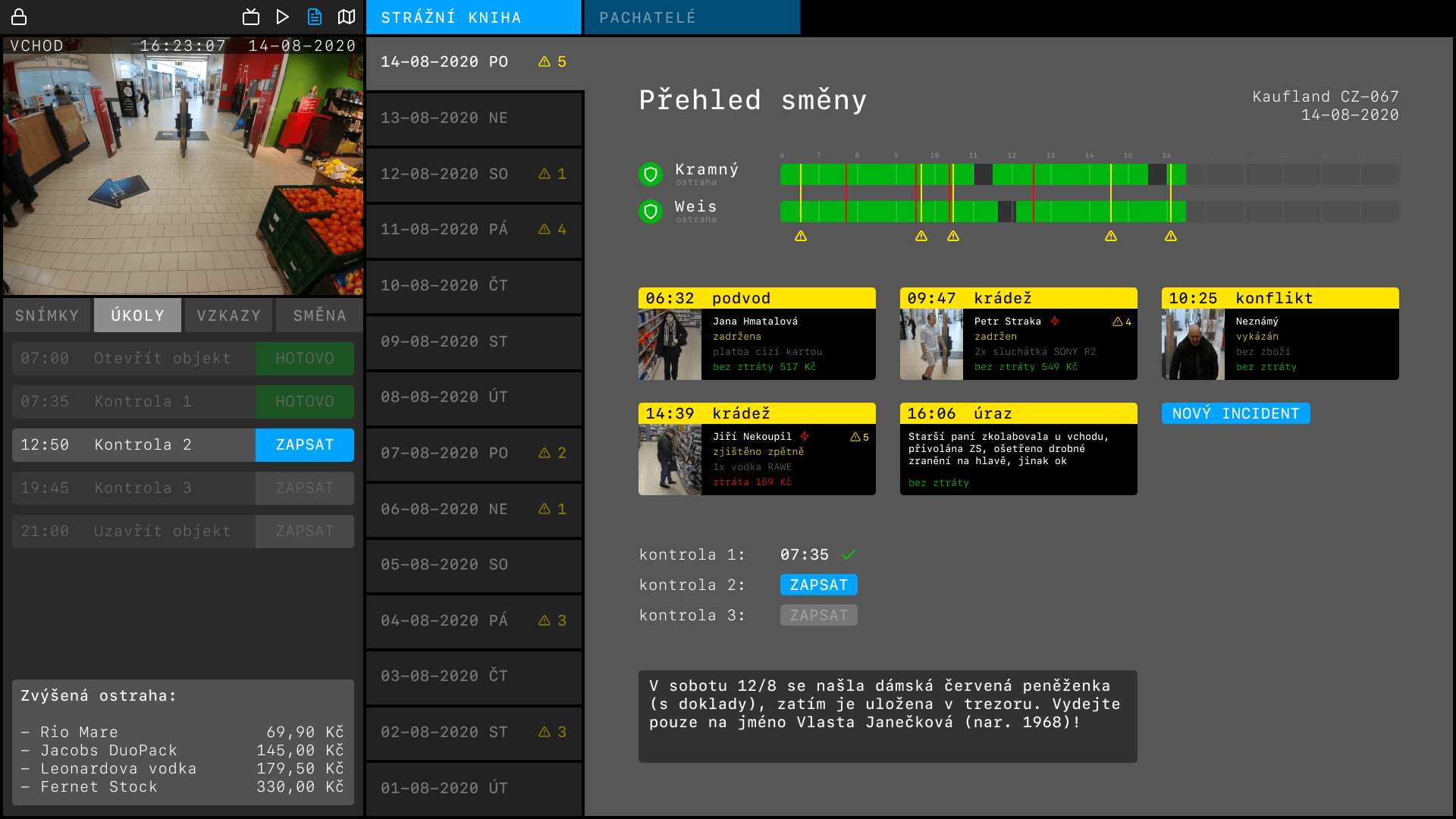Click the red wallet message note field
This screenshot has height=819, width=1456.
point(887,716)
